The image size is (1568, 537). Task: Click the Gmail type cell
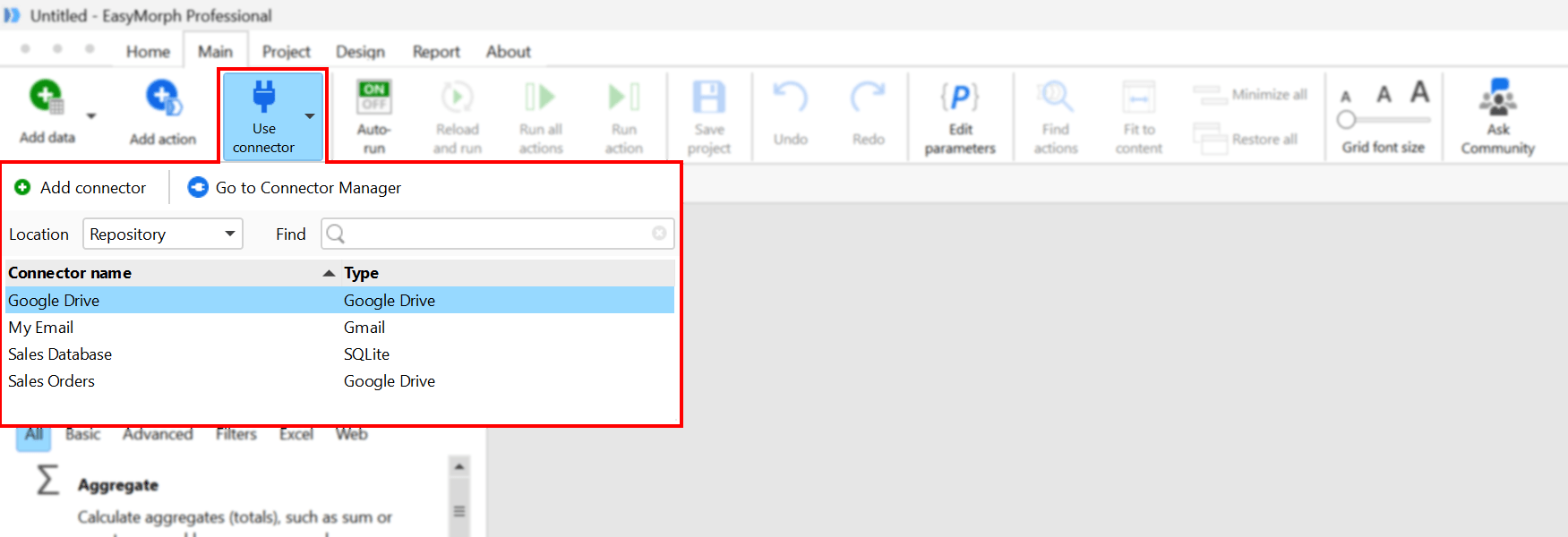[364, 328]
